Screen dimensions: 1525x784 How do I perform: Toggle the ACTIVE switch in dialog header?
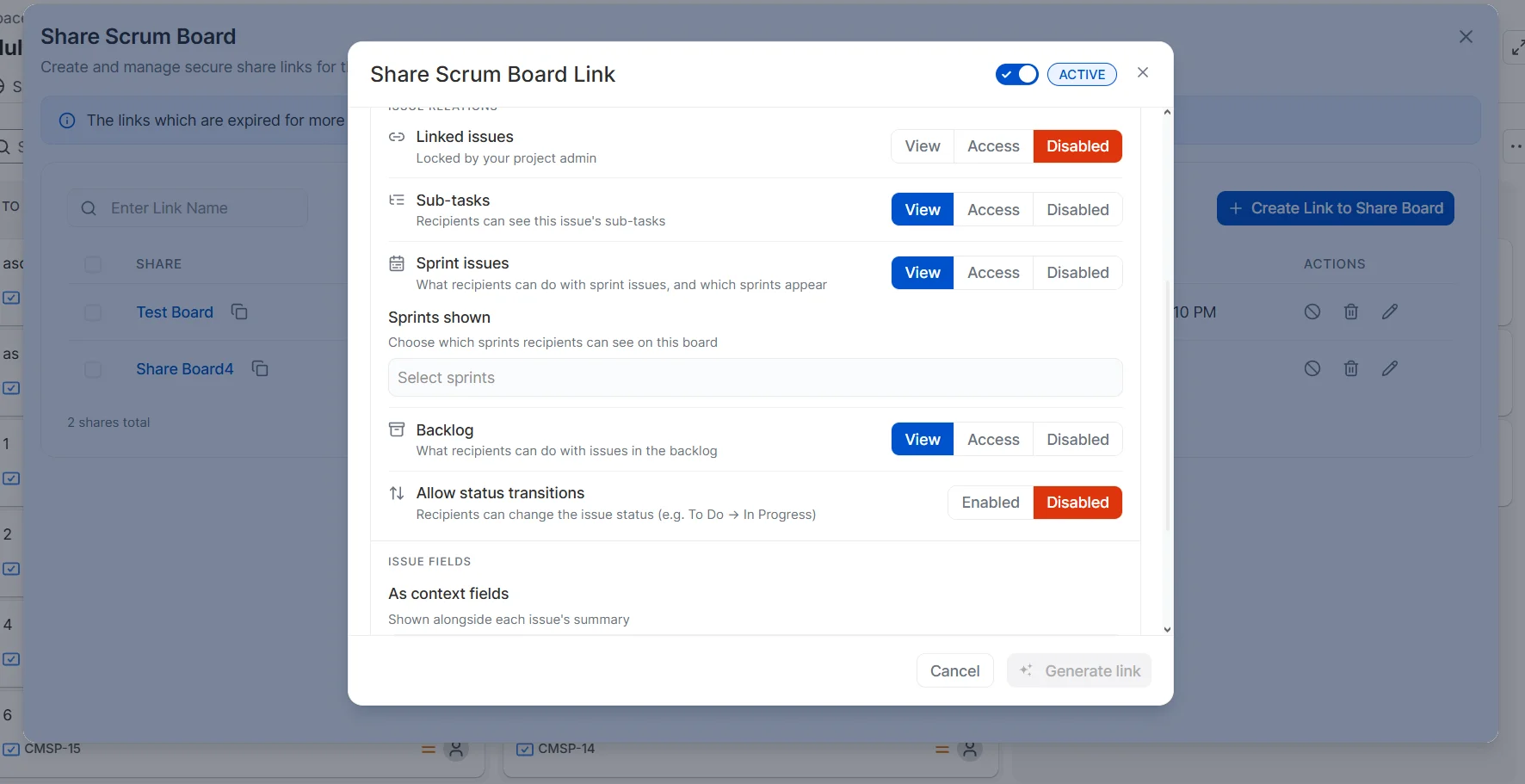tap(1016, 74)
